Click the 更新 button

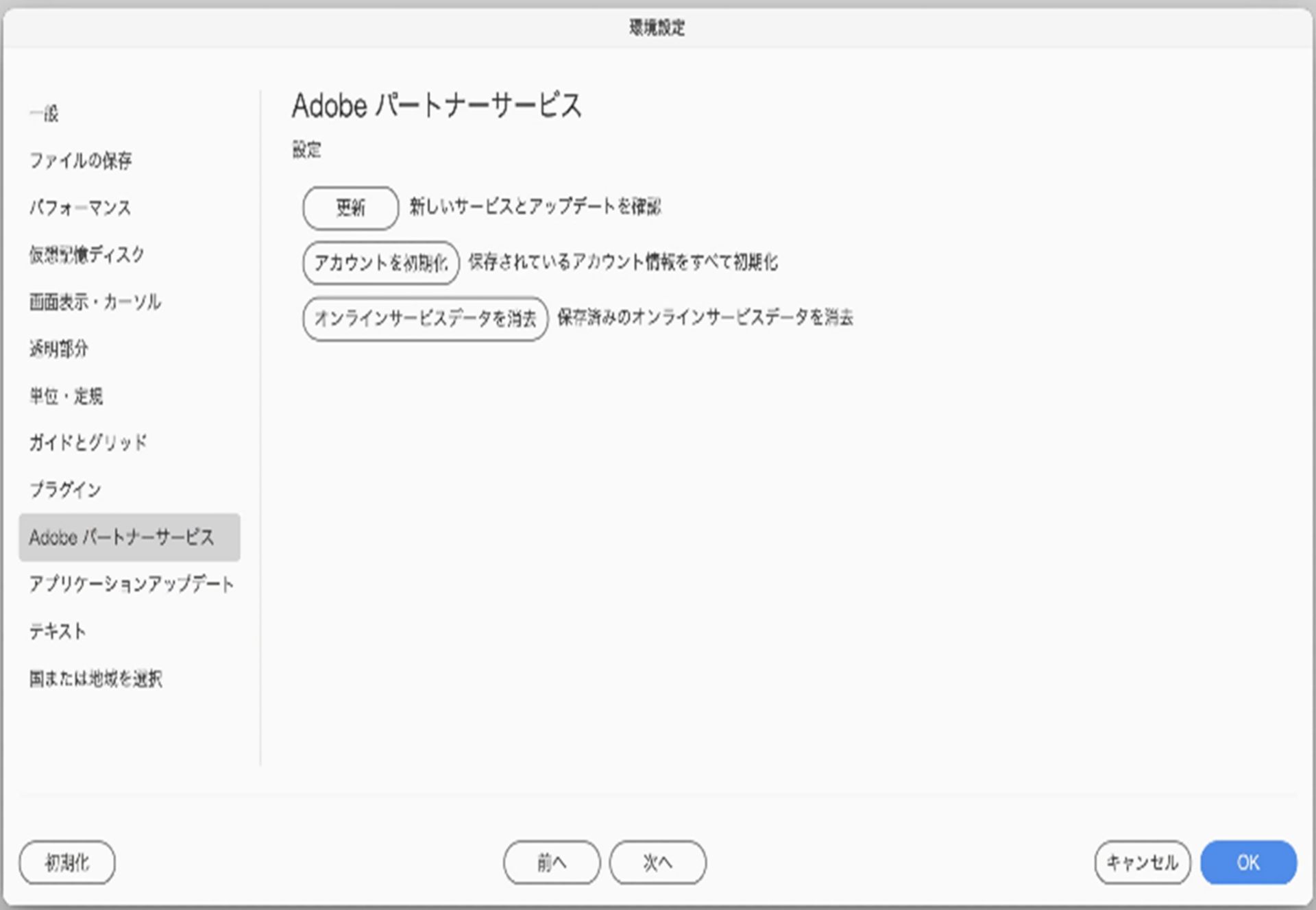click(350, 208)
